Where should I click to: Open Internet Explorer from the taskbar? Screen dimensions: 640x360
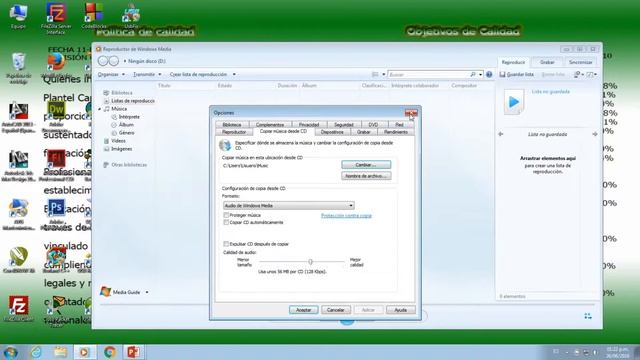coord(36,352)
